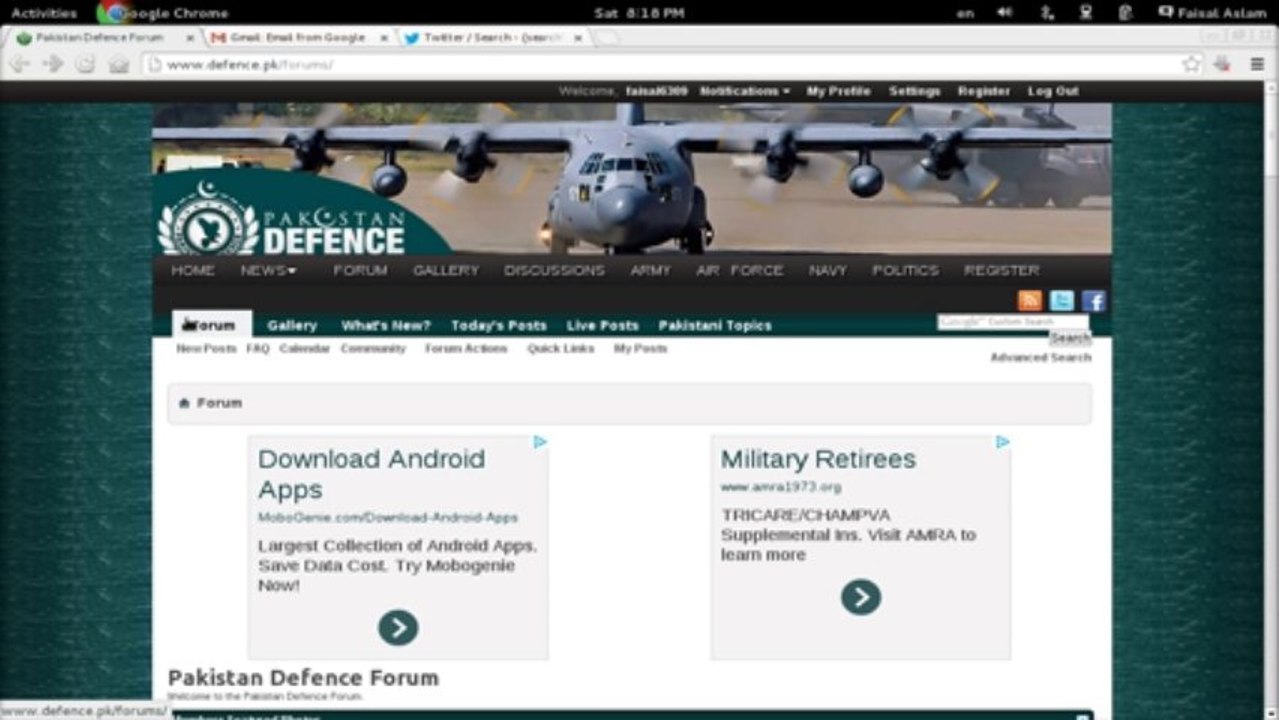Click the Register link in the top bar
This screenshot has height=720, width=1279.
983,91
